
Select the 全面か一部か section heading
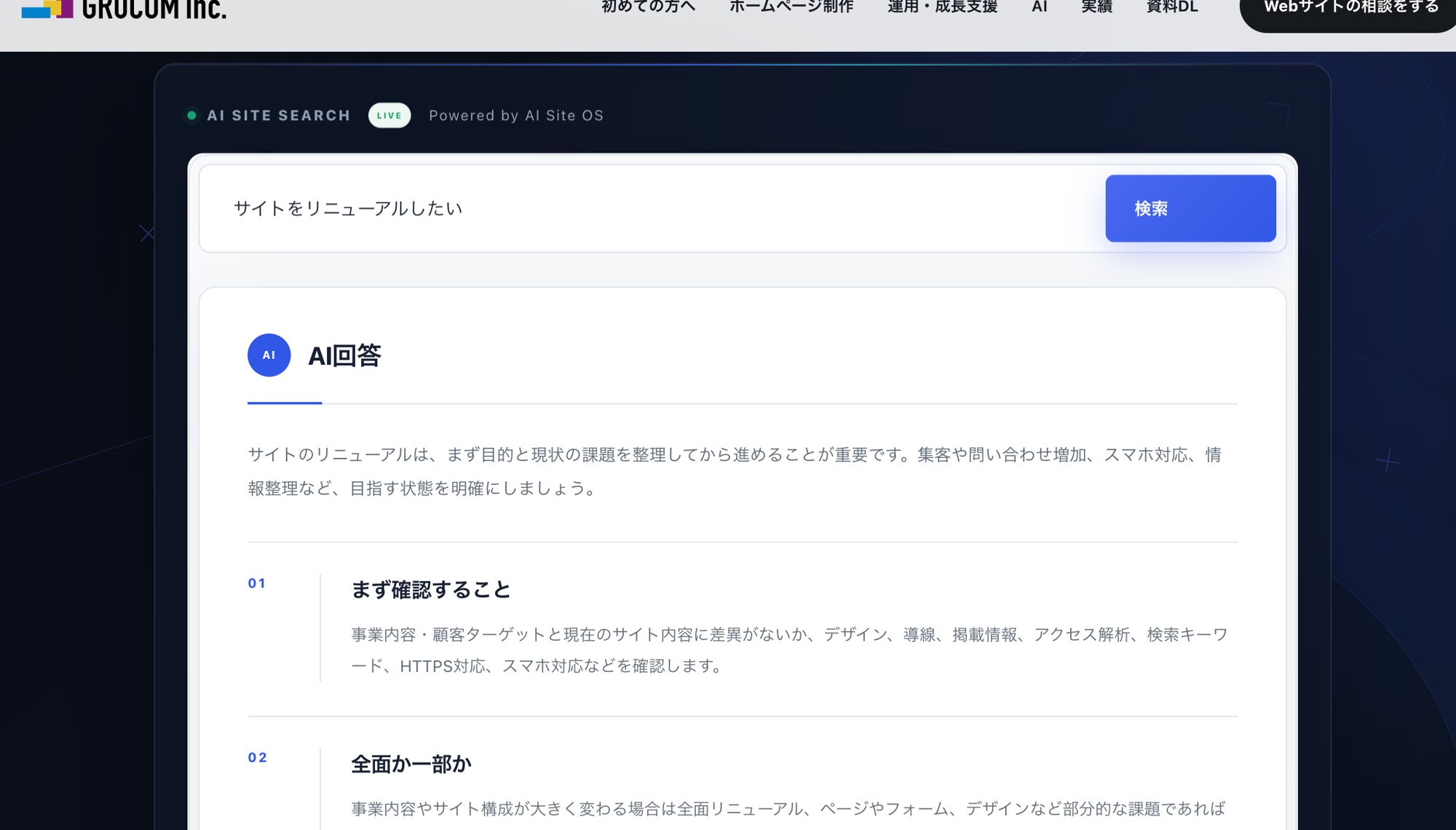411,764
